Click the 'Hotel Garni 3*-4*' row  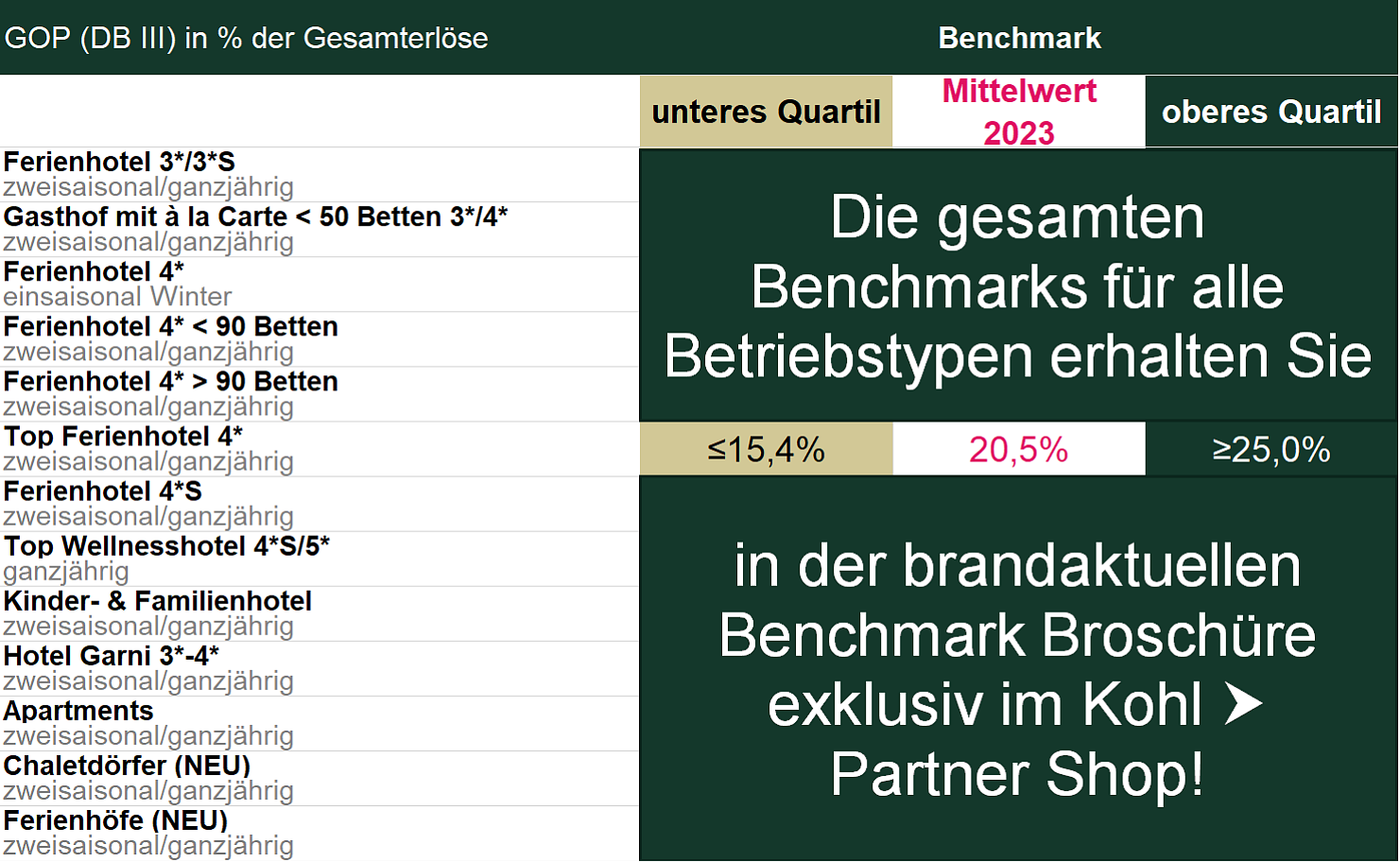tap(320, 668)
